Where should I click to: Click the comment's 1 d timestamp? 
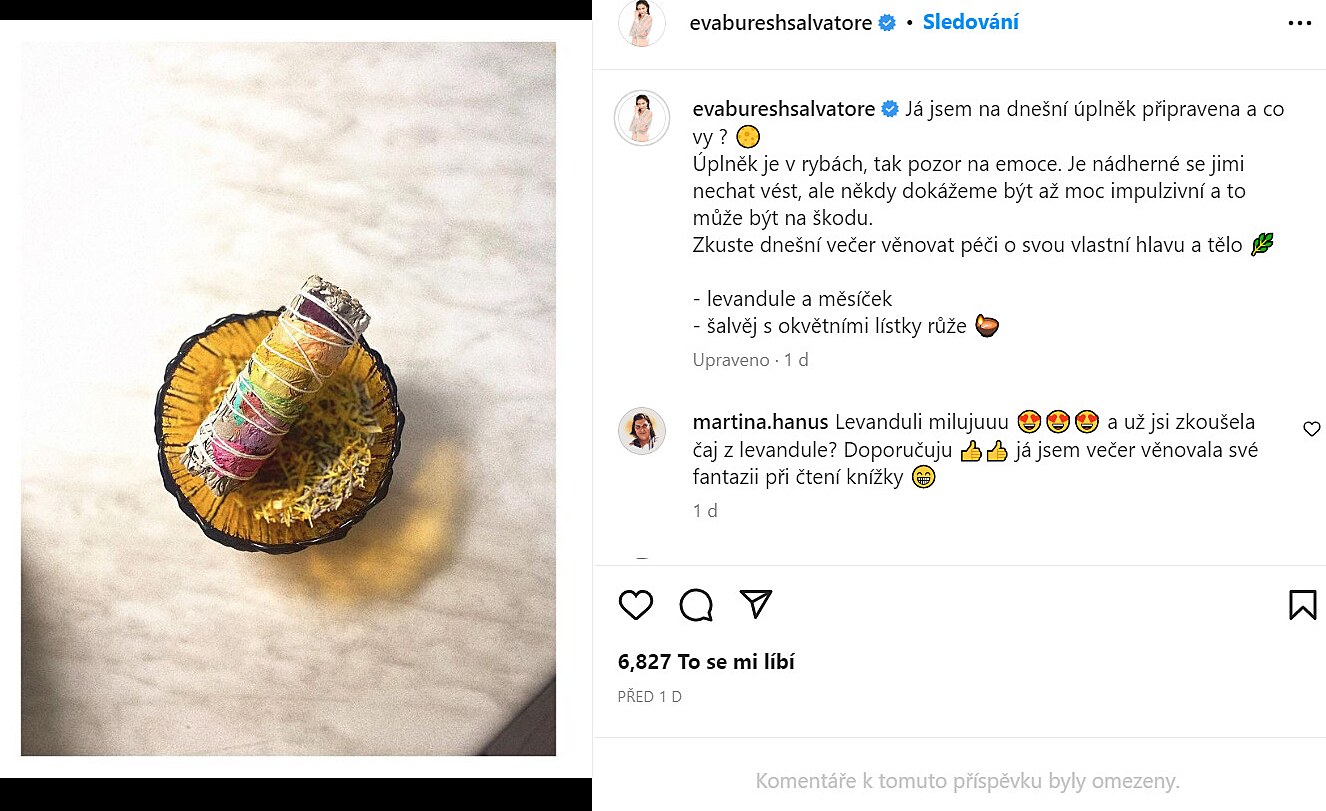coord(705,511)
